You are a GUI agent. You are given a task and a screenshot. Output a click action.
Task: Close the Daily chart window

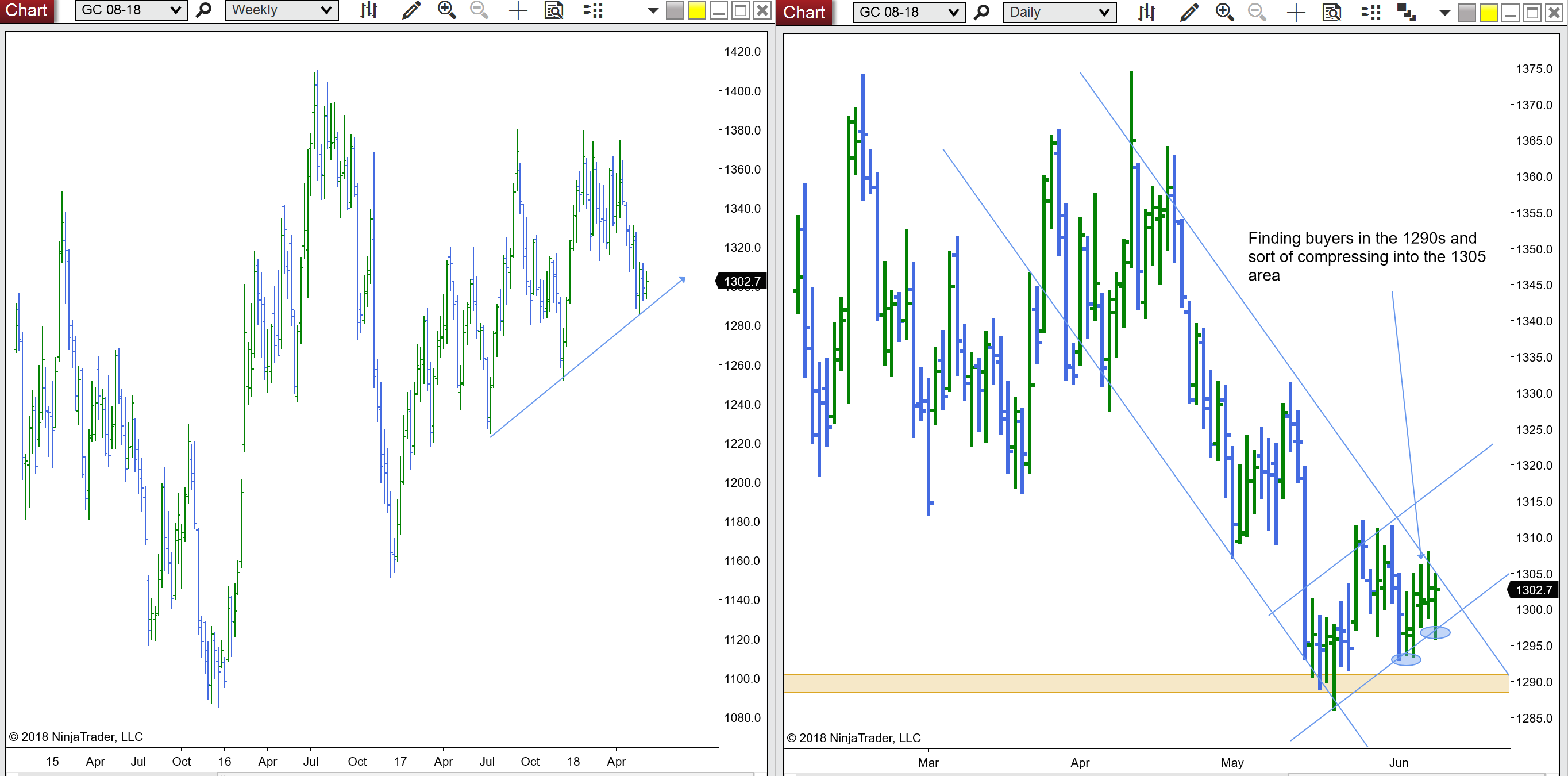1554,12
